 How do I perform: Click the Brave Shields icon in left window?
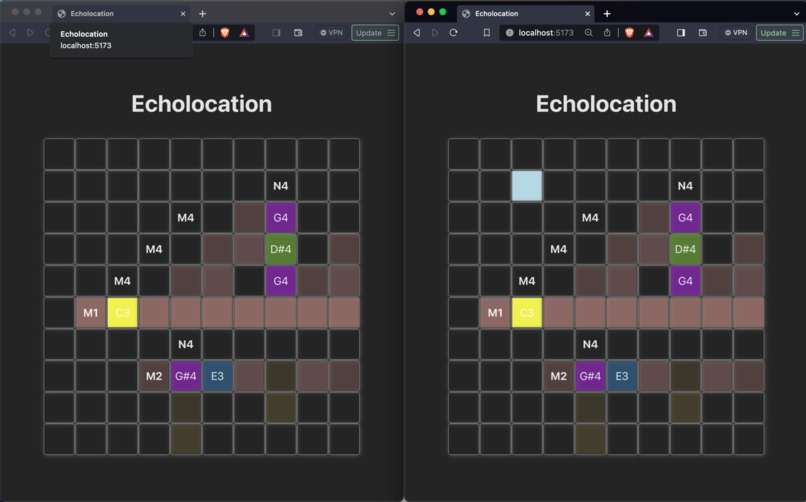pyautogui.click(x=225, y=33)
